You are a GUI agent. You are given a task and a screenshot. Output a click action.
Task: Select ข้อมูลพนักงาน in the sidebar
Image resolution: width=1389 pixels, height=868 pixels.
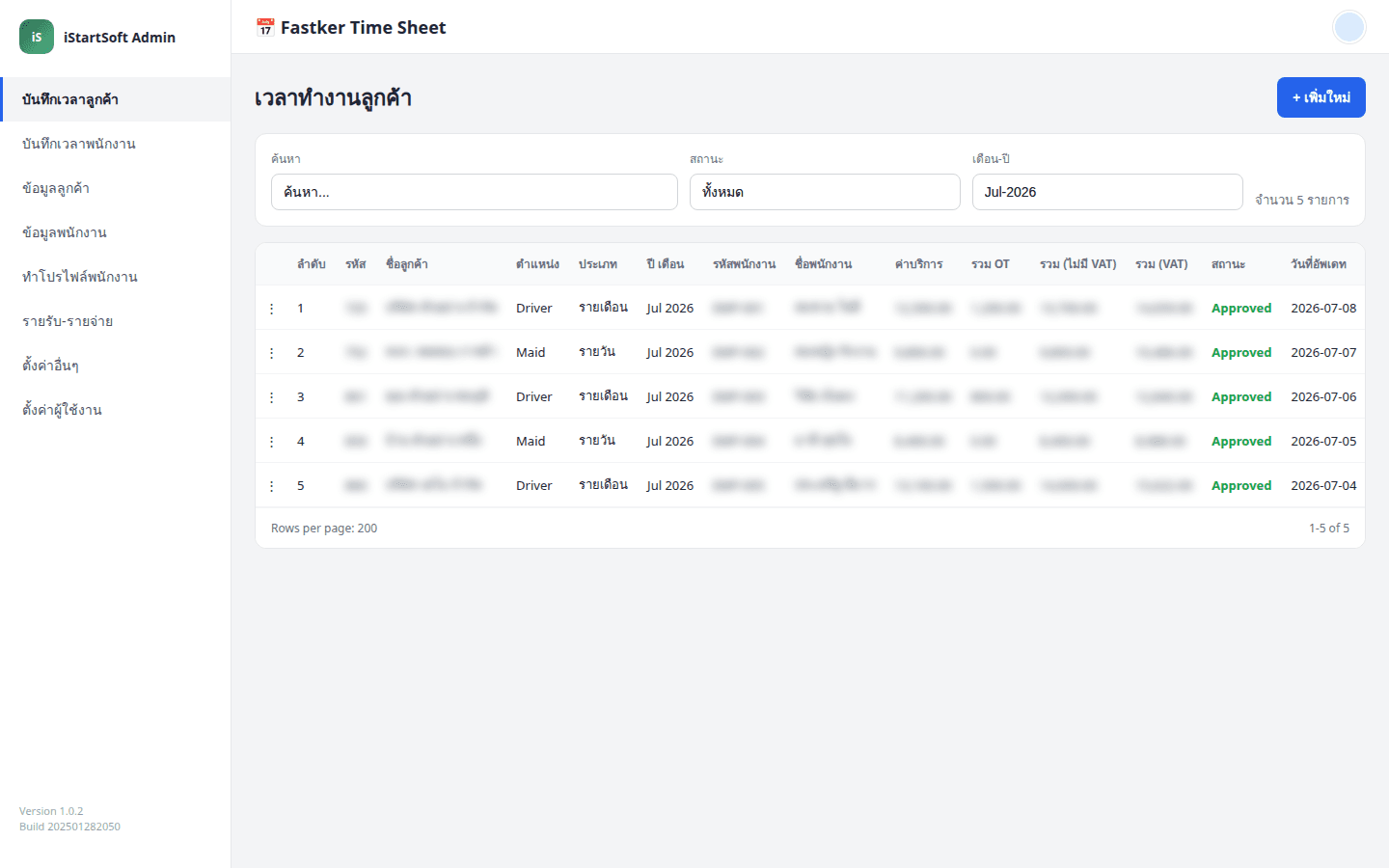point(116,232)
